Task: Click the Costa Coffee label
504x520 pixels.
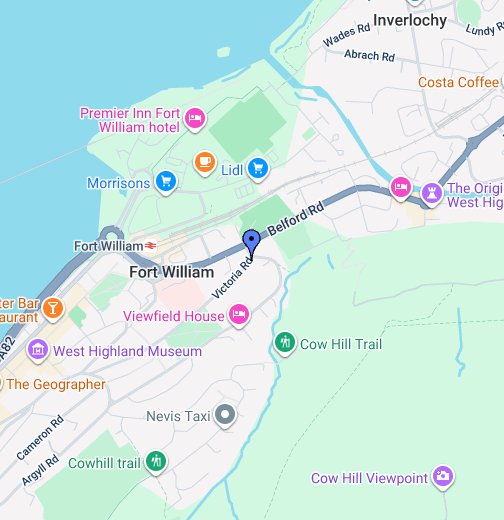Action: 458,82
